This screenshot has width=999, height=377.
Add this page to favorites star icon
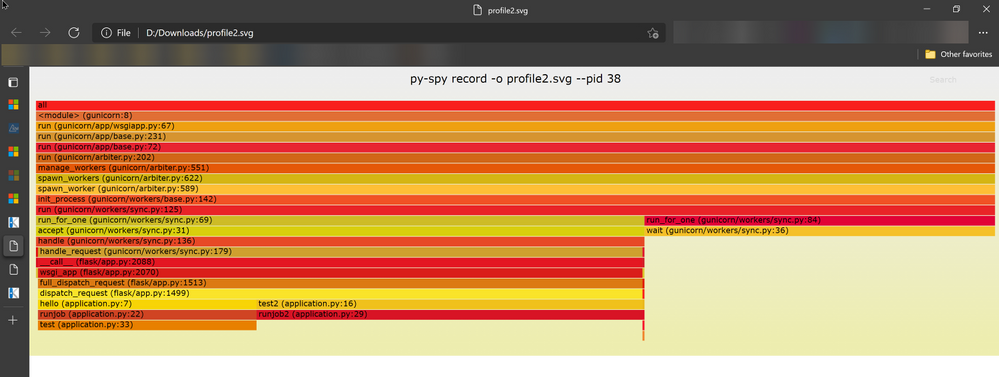(x=652, y=33)
